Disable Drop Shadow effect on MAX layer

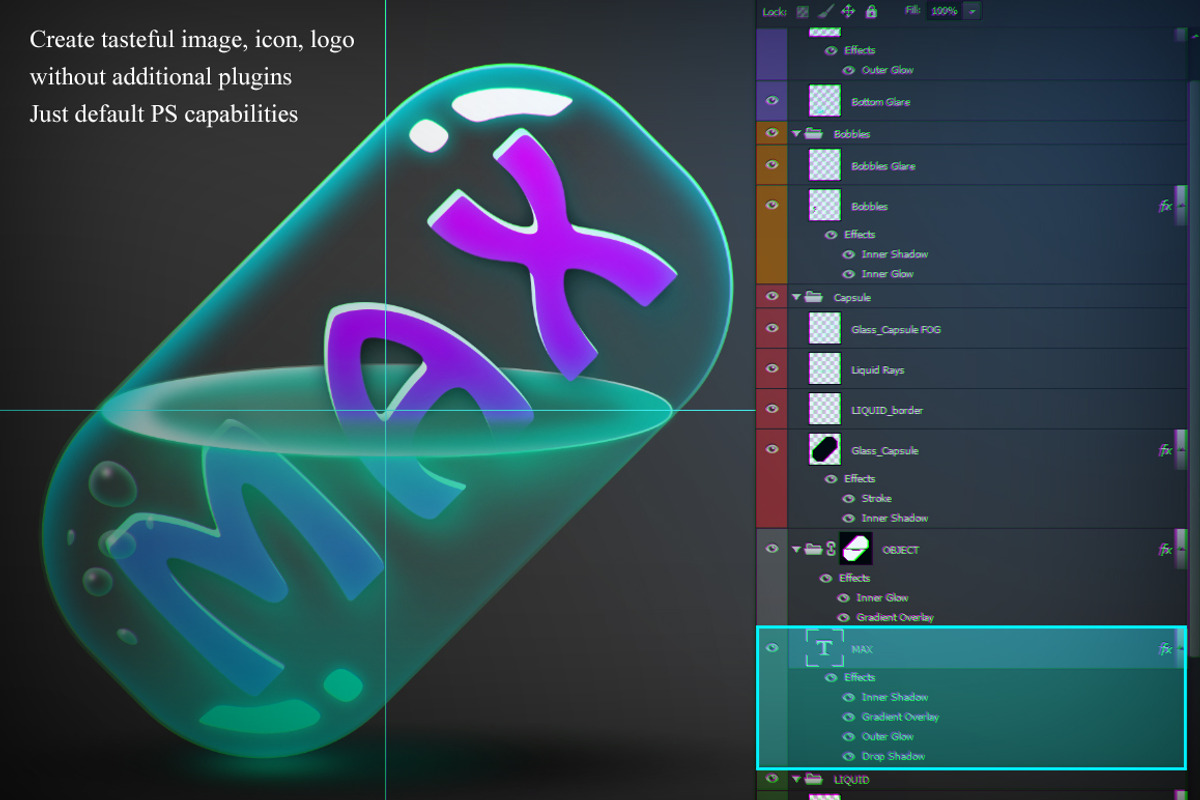coord(848,756)
